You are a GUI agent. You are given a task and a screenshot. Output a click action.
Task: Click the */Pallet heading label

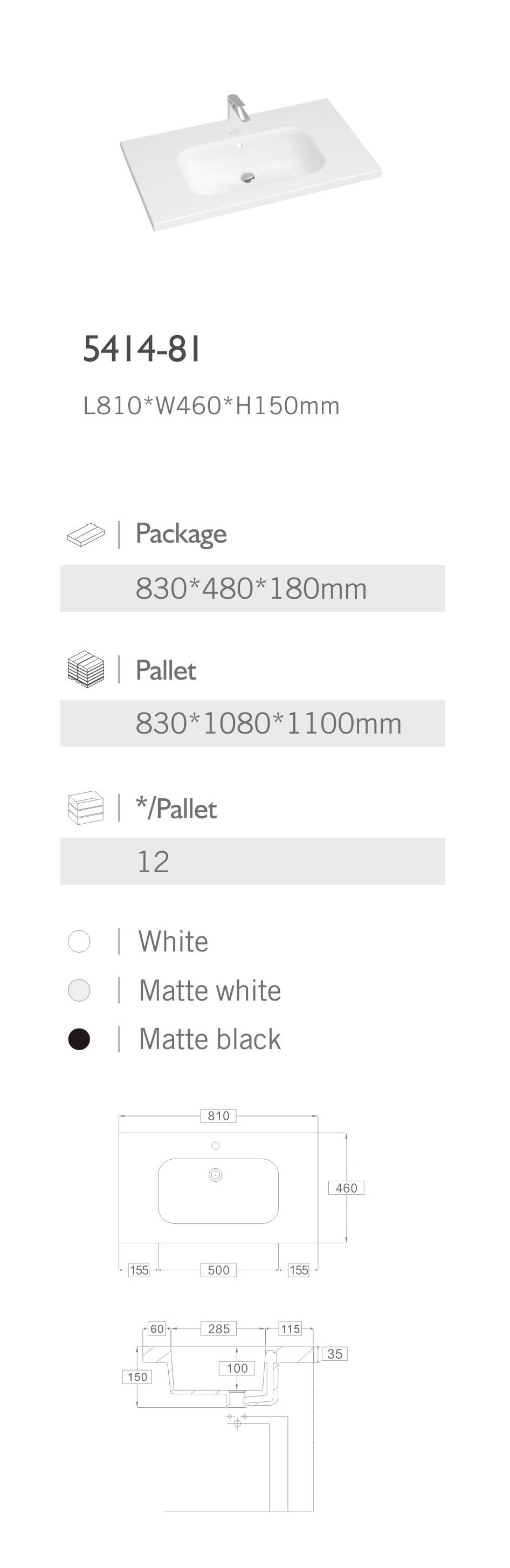click(x=176, y=809)
